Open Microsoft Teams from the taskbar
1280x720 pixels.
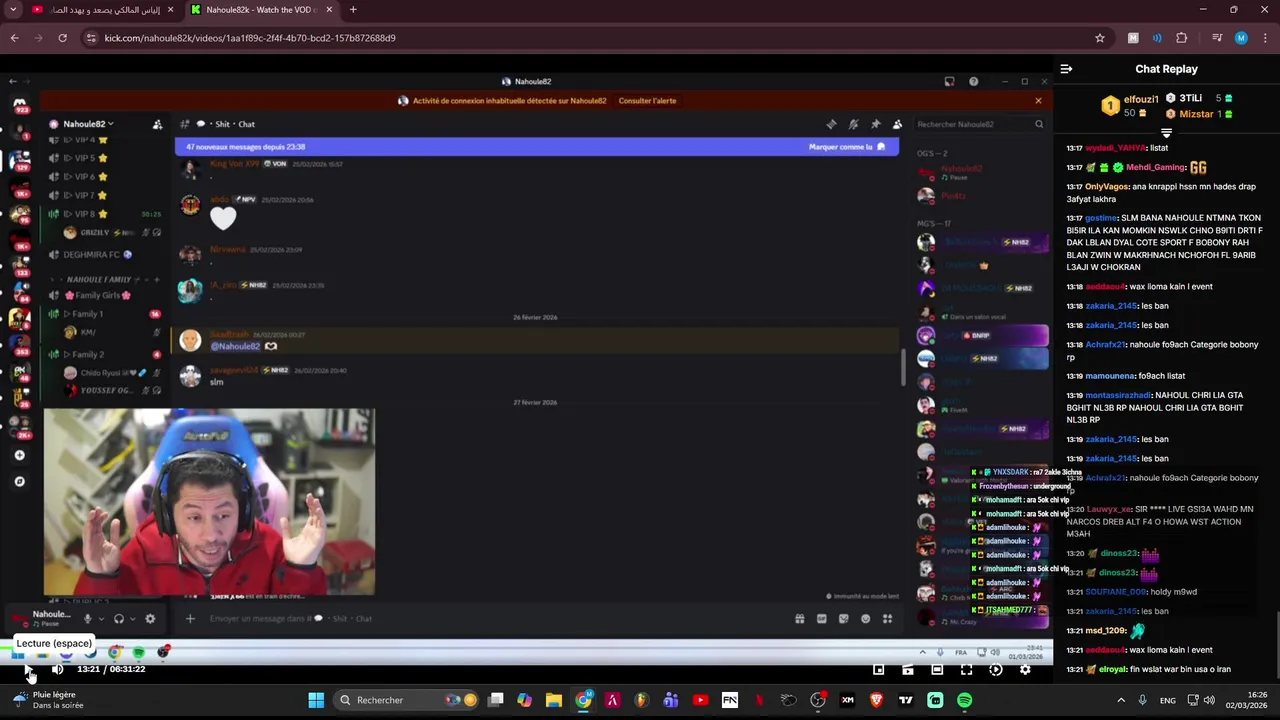tap(671, 700)
